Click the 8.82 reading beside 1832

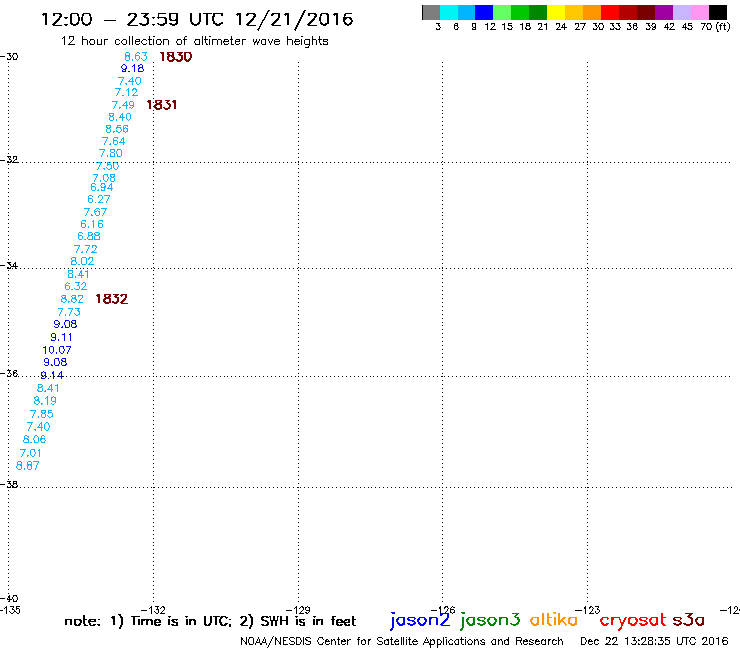coord(72,299)
